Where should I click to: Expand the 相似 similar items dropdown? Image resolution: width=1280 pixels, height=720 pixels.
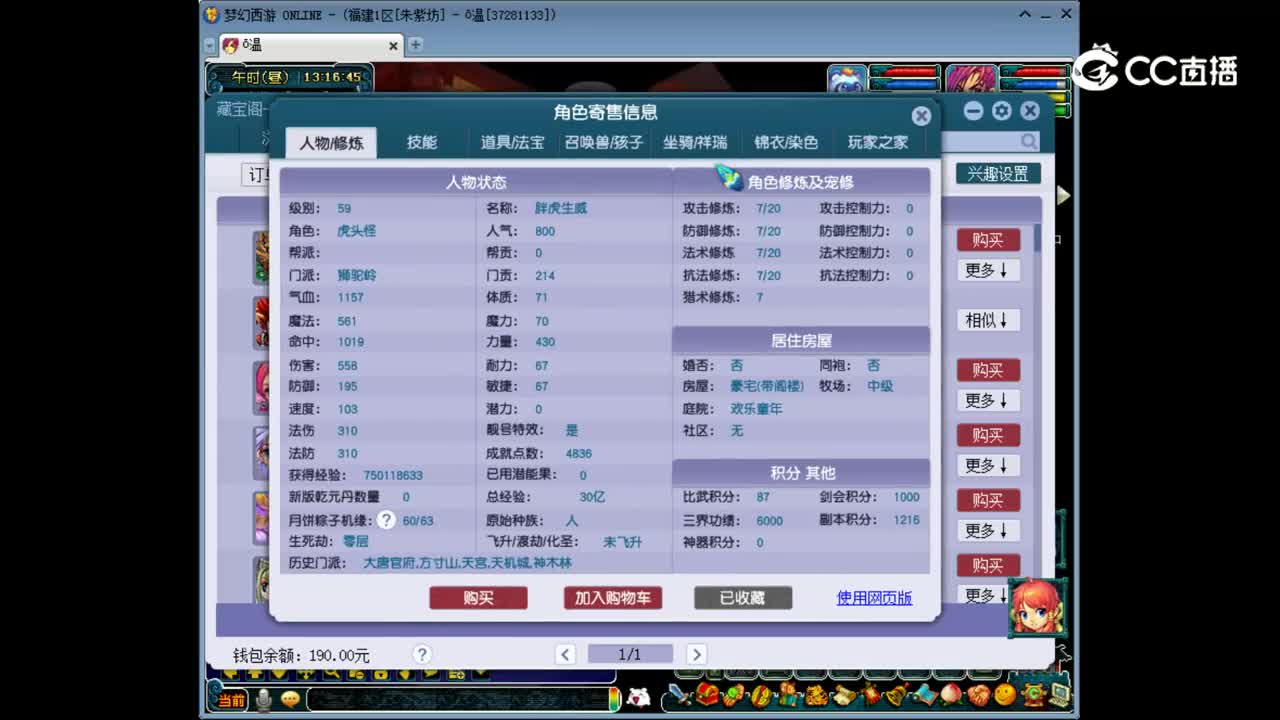[x=988, y=320]
